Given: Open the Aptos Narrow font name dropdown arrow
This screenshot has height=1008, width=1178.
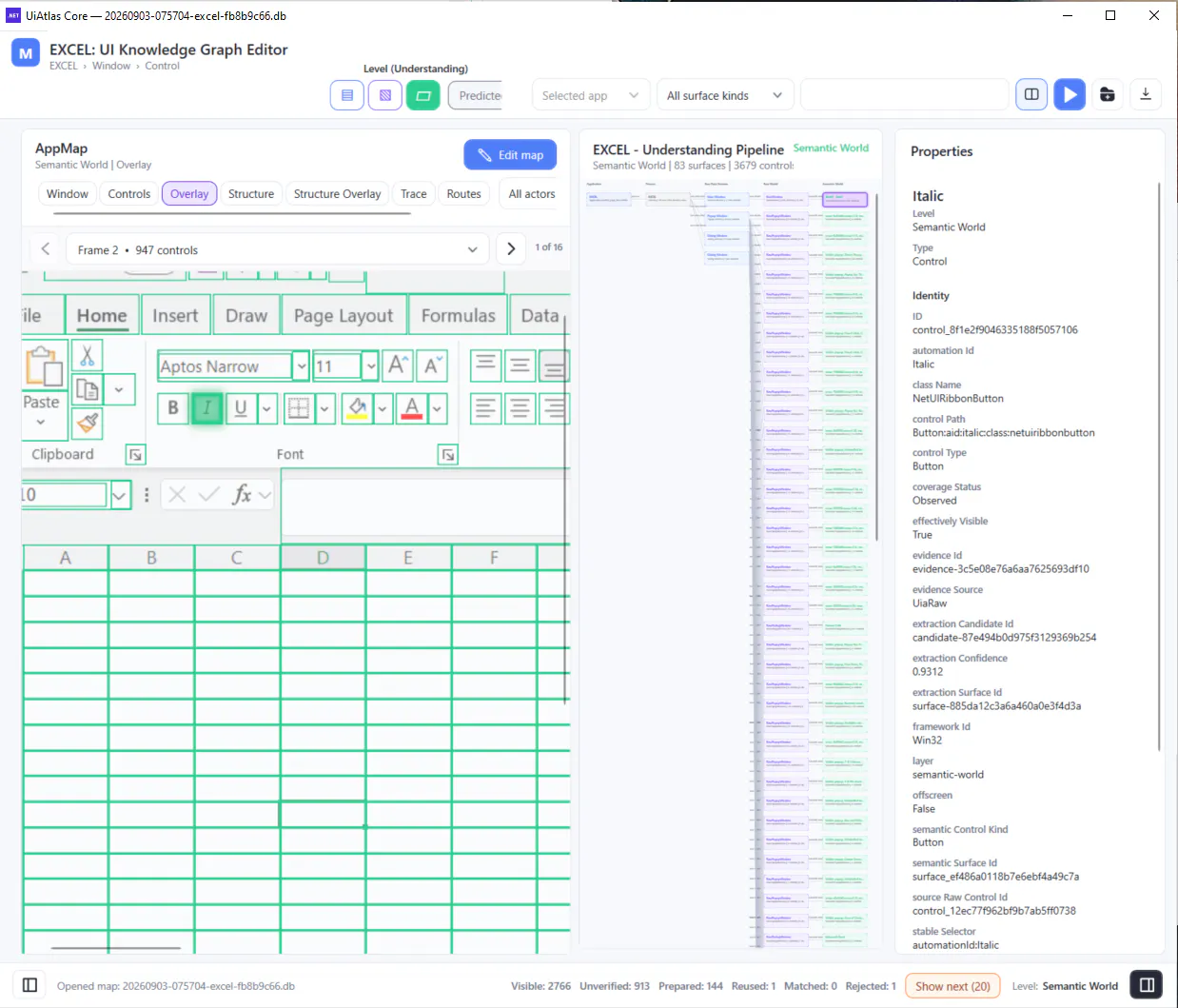Looking at the screenshot, I should coord(301,366).
